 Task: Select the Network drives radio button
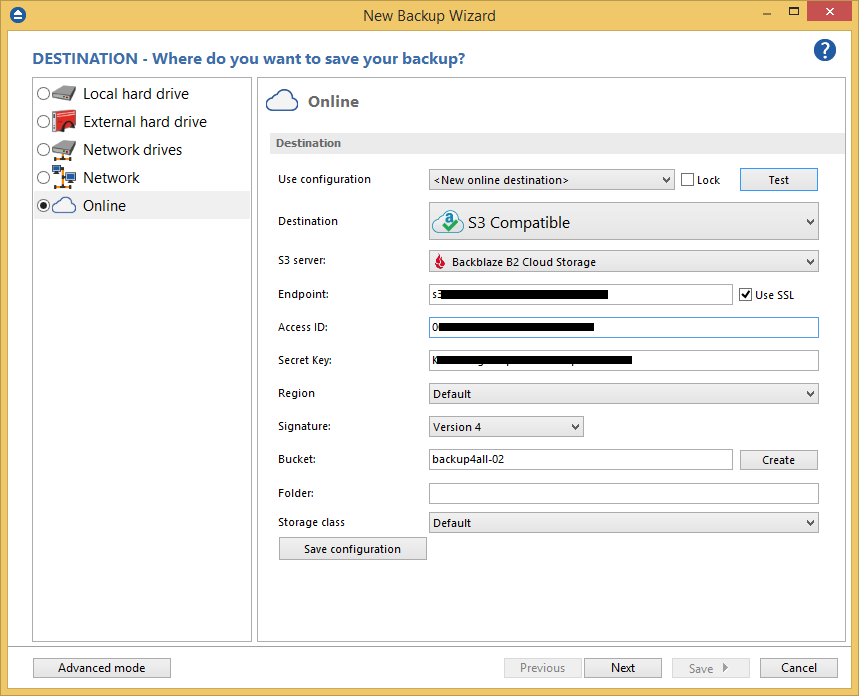point(43,150)
